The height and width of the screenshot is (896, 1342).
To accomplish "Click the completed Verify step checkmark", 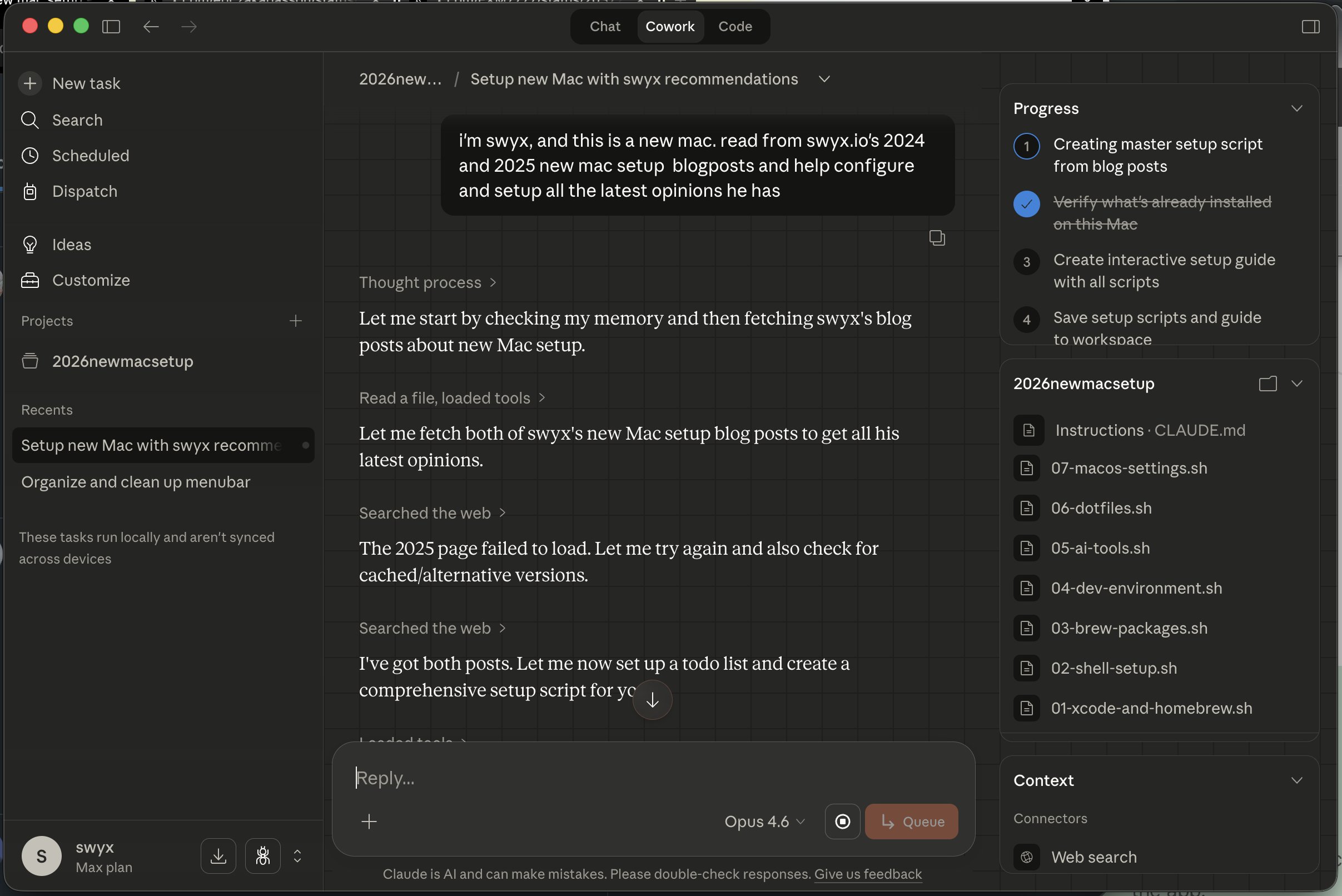I will coord(1026,204).
